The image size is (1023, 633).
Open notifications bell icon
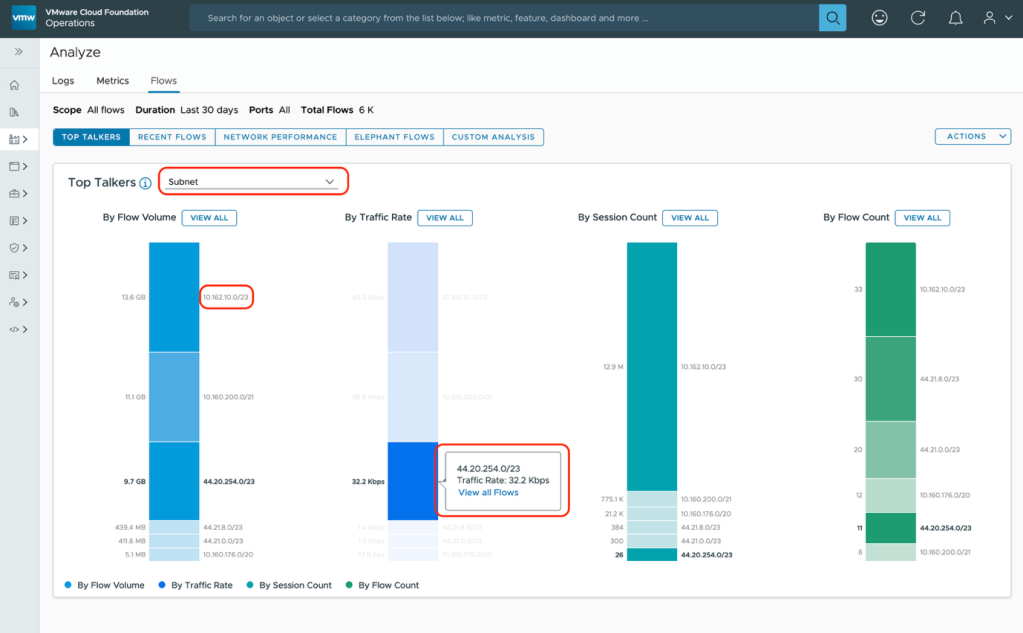(955, 18)
